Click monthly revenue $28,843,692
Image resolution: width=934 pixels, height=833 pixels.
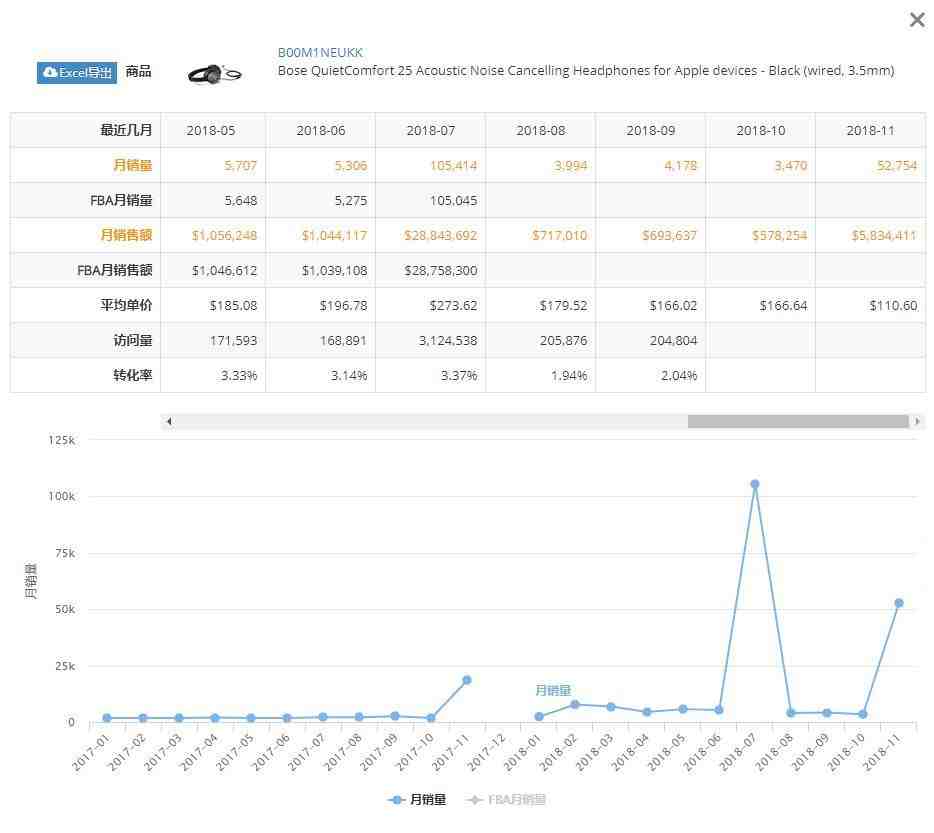pyautogui.click(x=441, y=235)
